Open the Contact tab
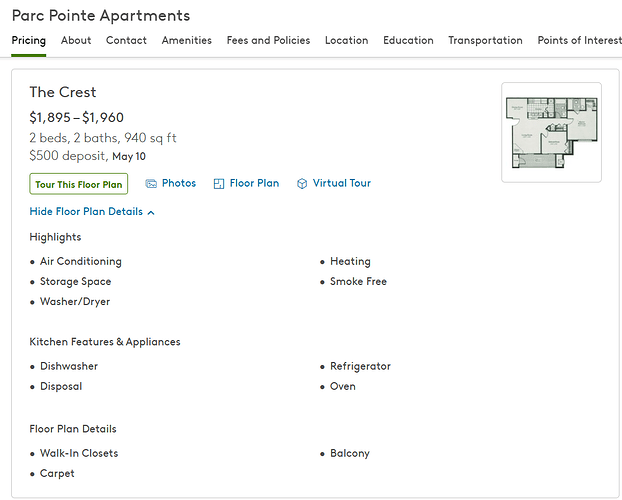This screenshot has height=500, width=622. pos(126,41)
